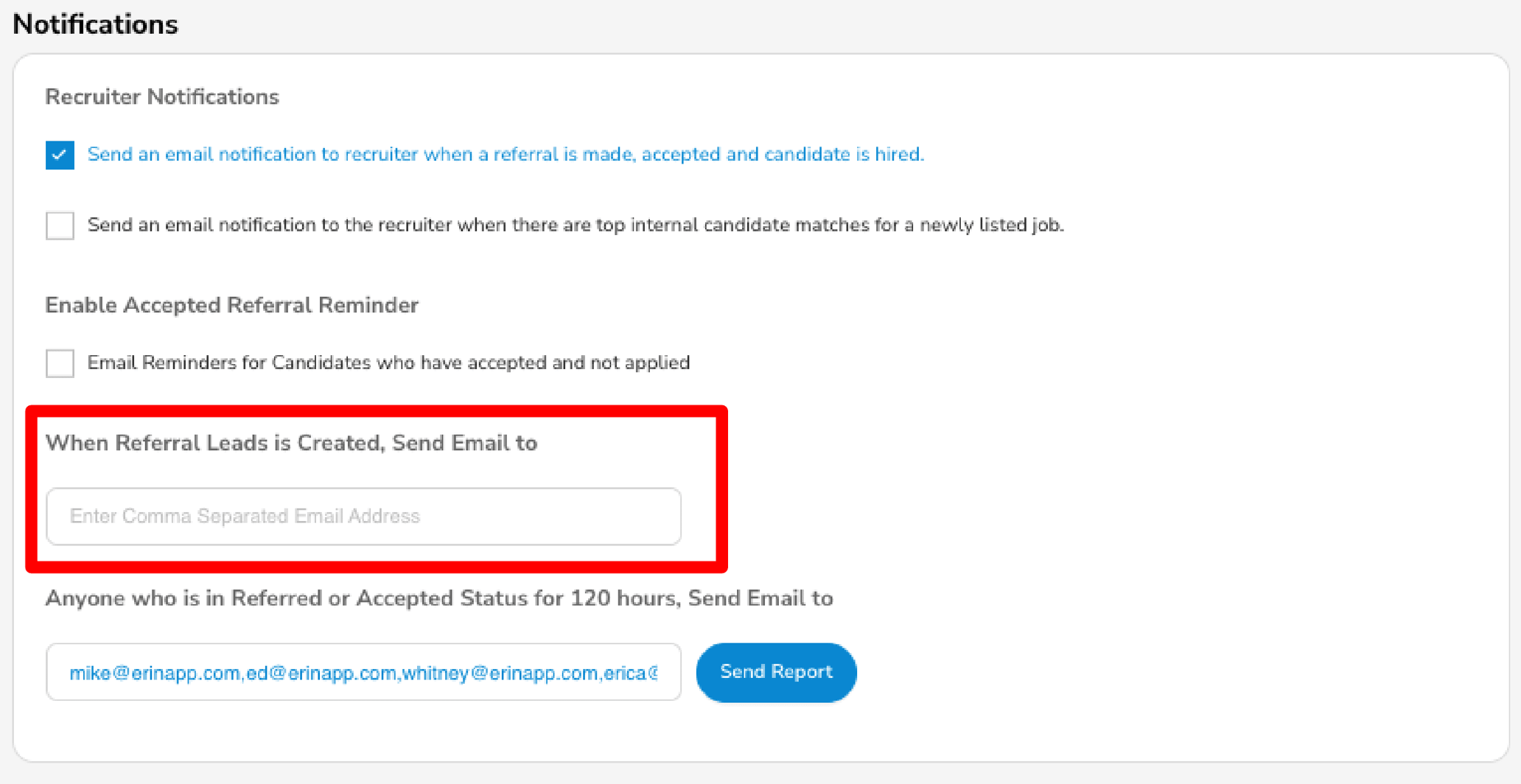Click the Recruiter Notifications section title
The image size is (1521, 784).
click(x=162, y=97)
